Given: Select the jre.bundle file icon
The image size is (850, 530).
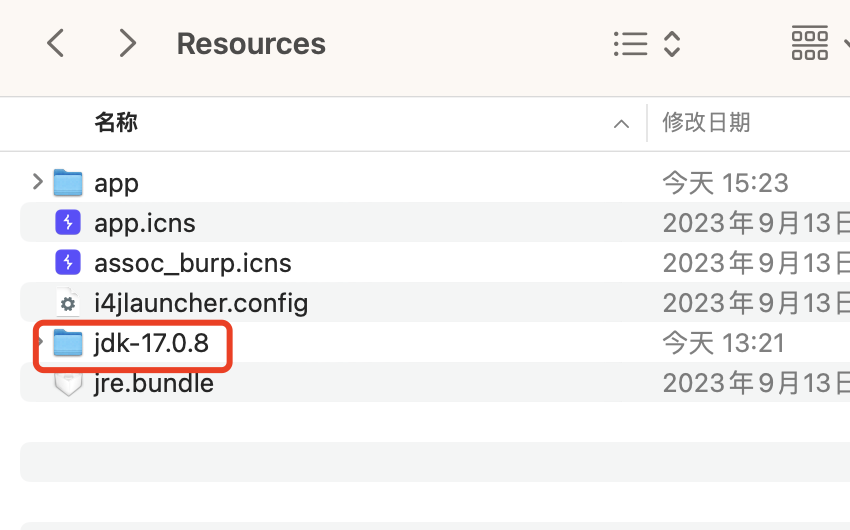Looking at the screenshot, I should (68, 383).
